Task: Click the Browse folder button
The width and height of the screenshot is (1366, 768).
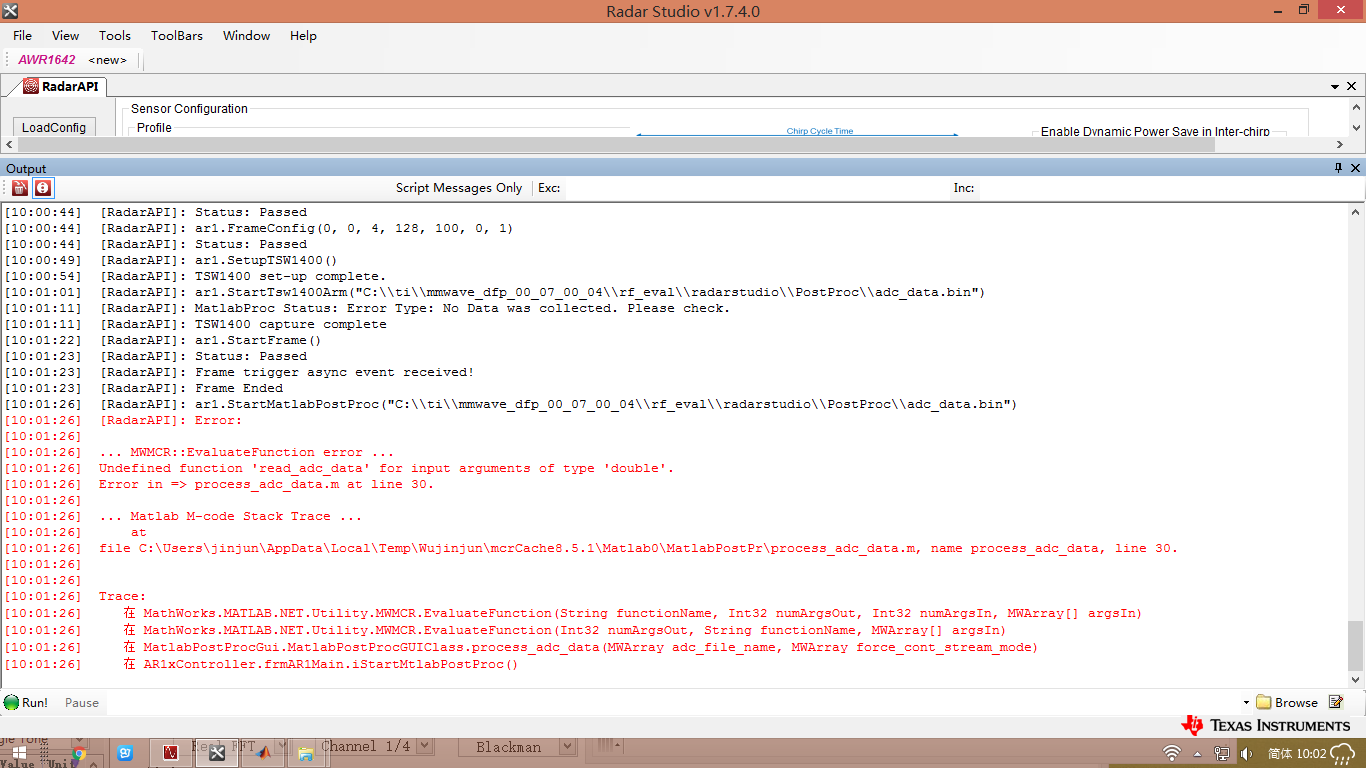Action: click(1287, 702)
